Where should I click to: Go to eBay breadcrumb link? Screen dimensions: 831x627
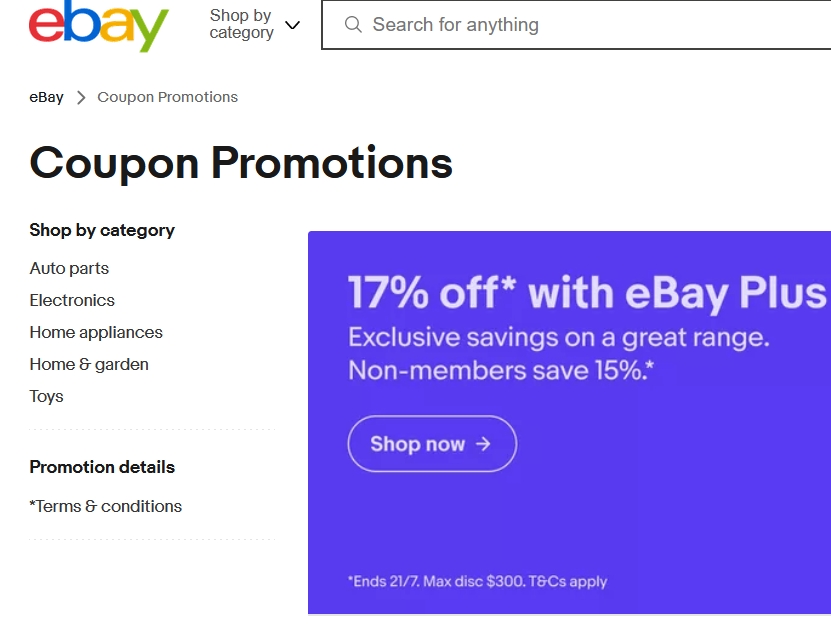pos(47,98)
